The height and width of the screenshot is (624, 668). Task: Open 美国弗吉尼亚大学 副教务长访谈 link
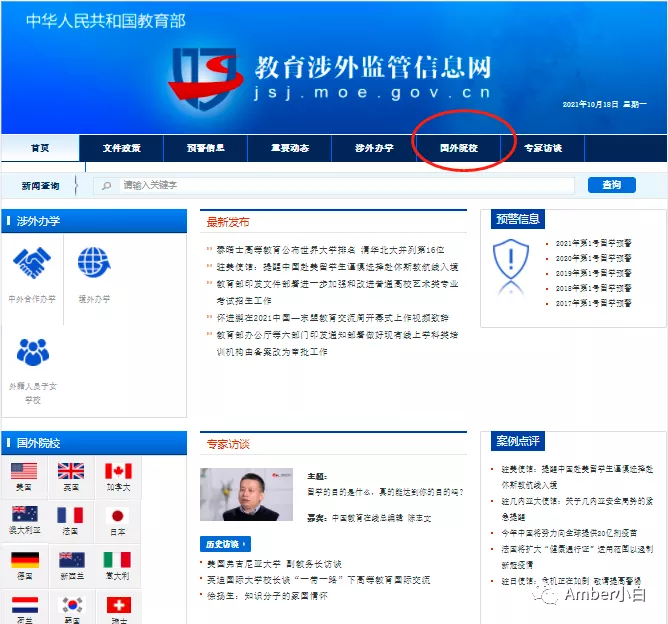click(x=274, y=564)
